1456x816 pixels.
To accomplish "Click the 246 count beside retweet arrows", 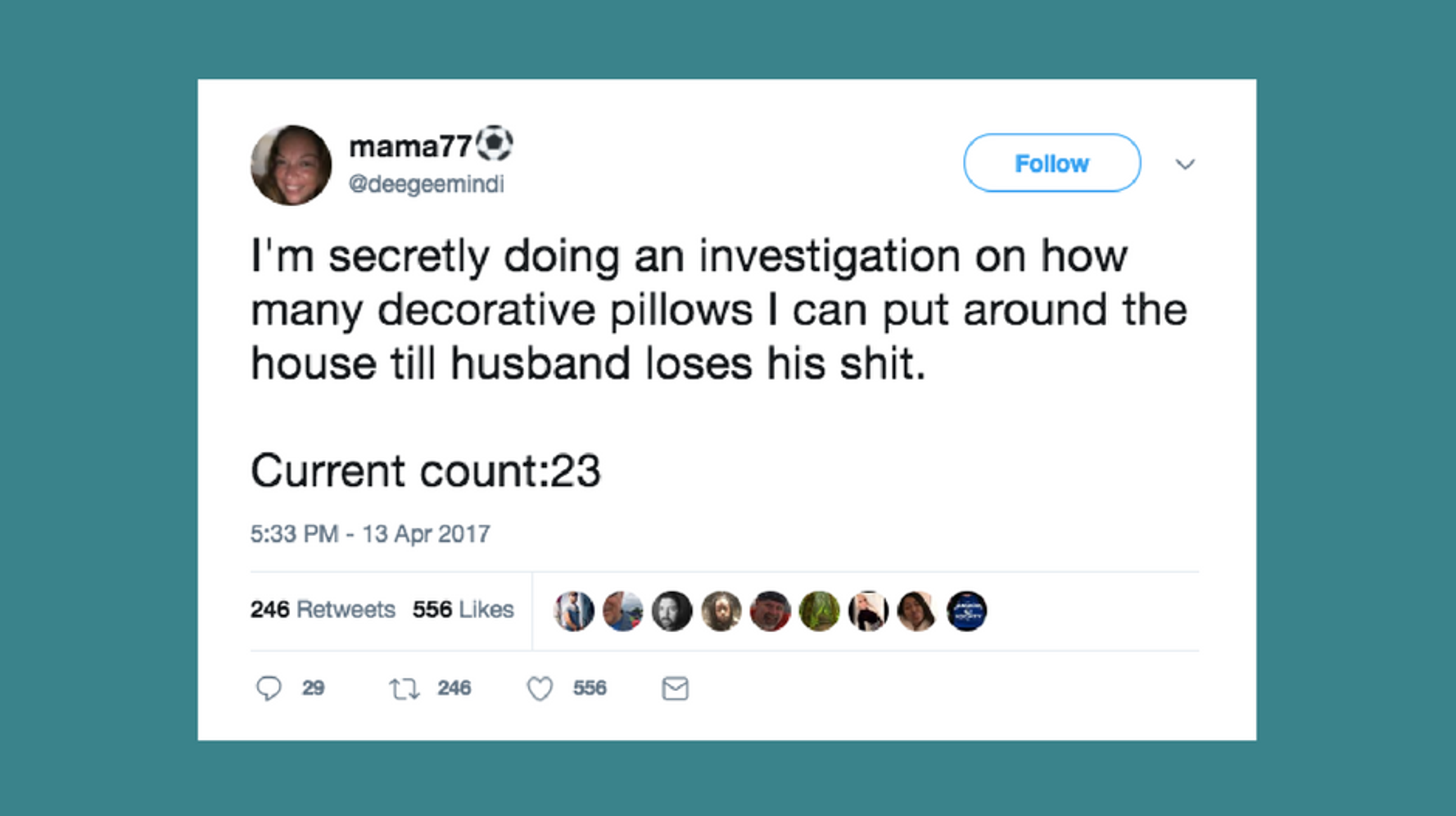I will [454, 688].
